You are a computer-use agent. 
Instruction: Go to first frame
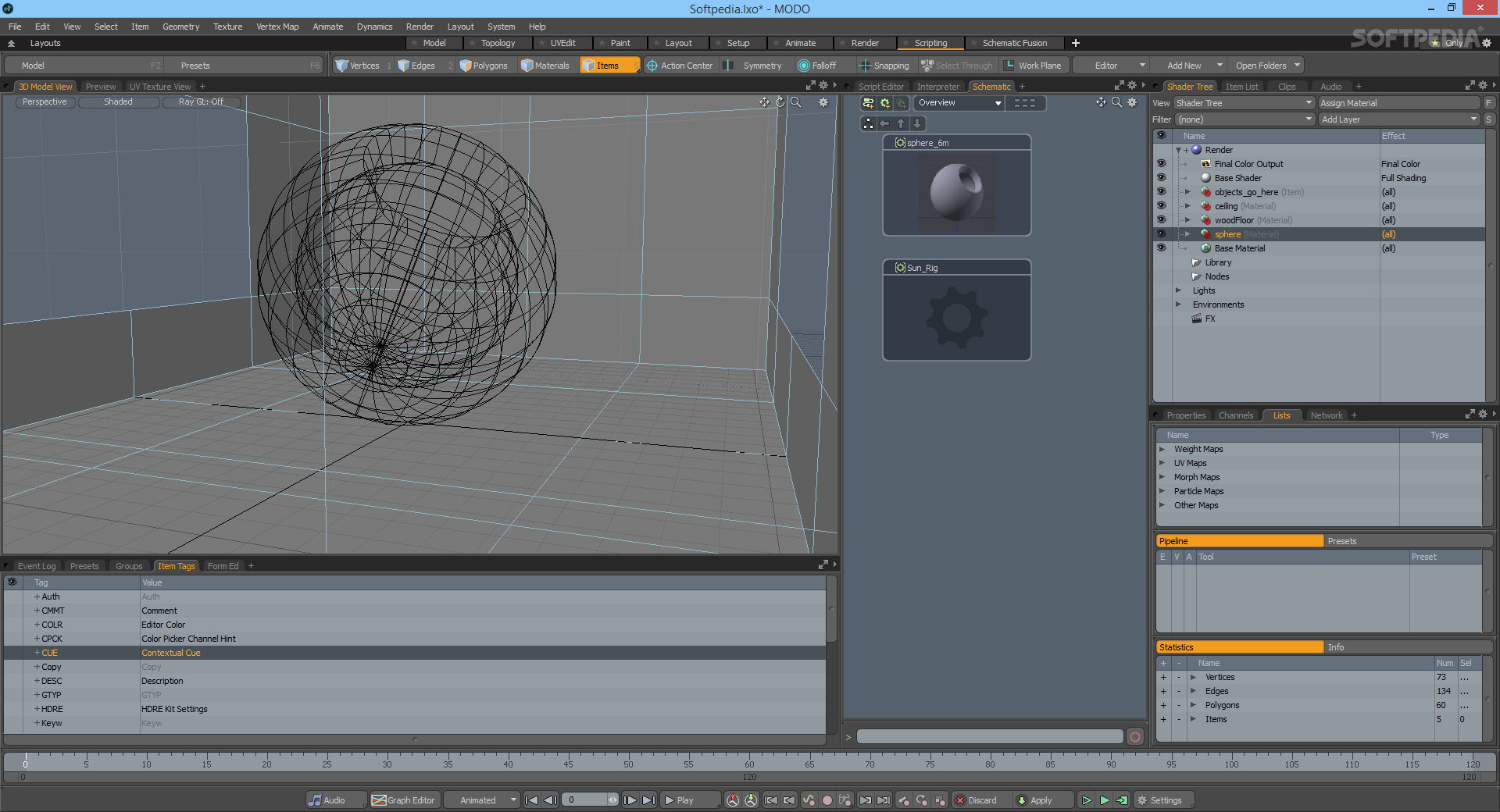(531, 800)
